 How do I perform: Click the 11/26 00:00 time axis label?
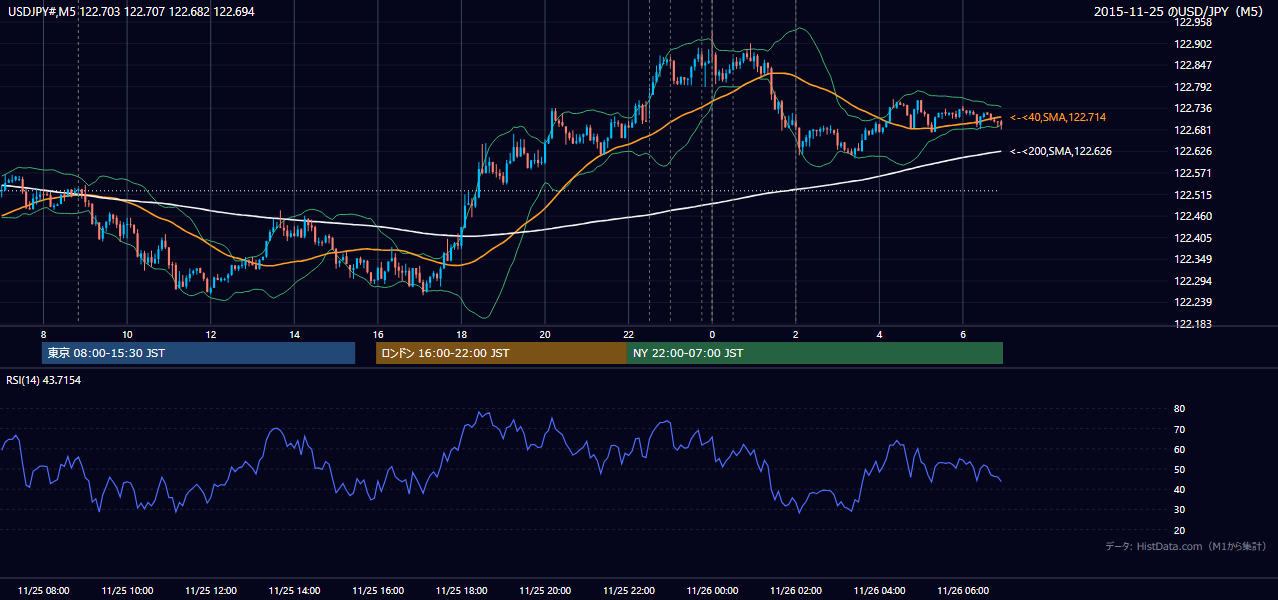[x=712, y=591]
